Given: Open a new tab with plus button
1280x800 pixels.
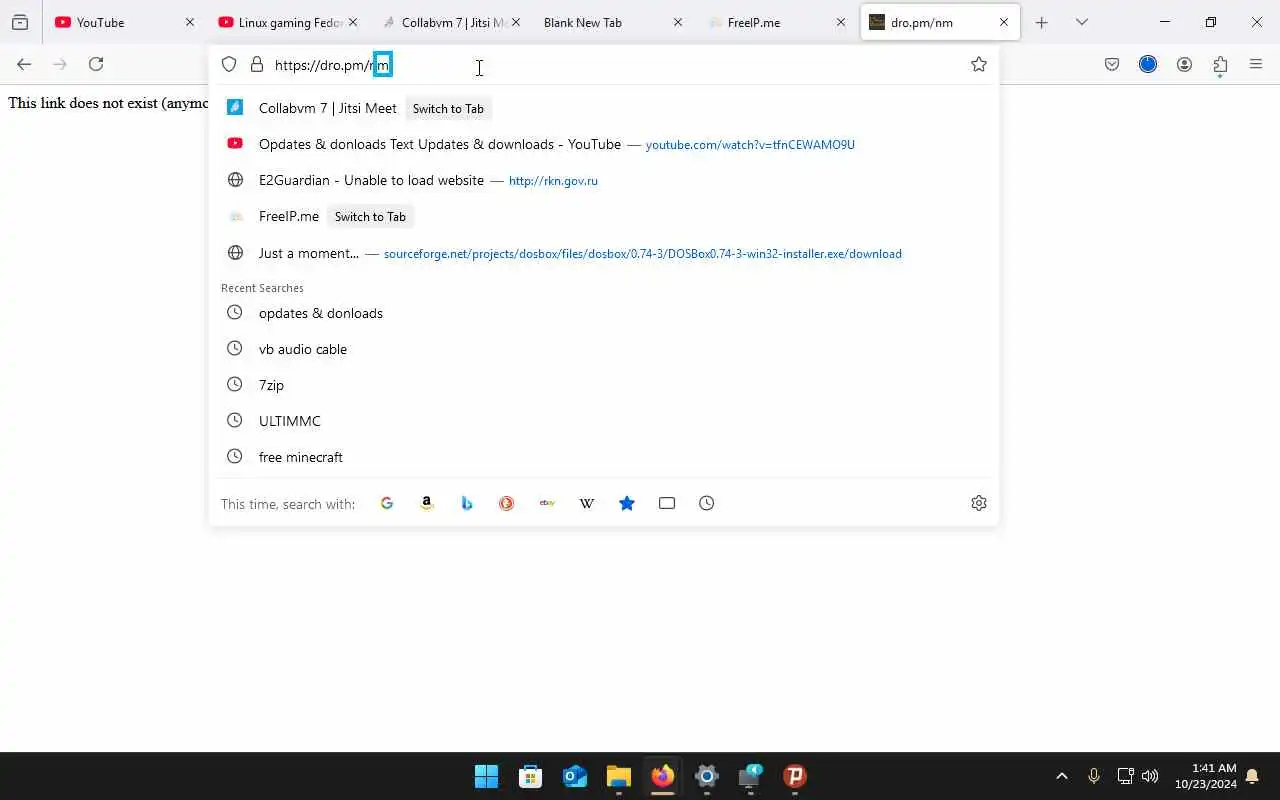Looking at the screenshot, I should point(1041,22).
